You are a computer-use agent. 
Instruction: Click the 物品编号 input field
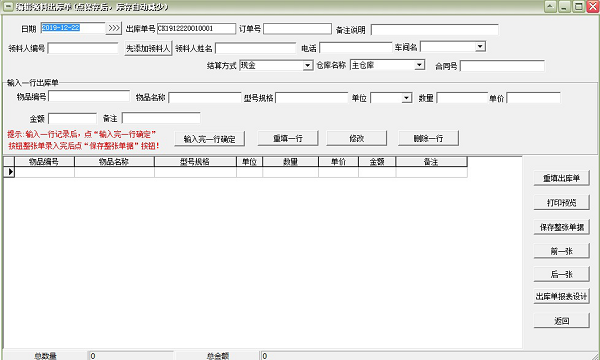pos(89,96)
